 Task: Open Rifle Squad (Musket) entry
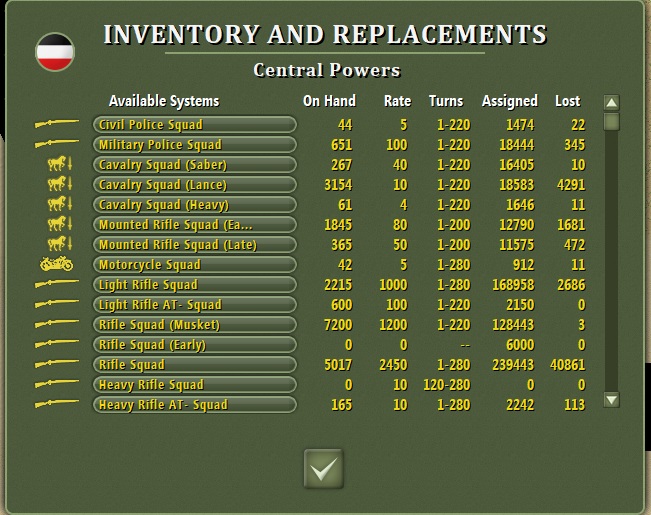coord(195,324)
